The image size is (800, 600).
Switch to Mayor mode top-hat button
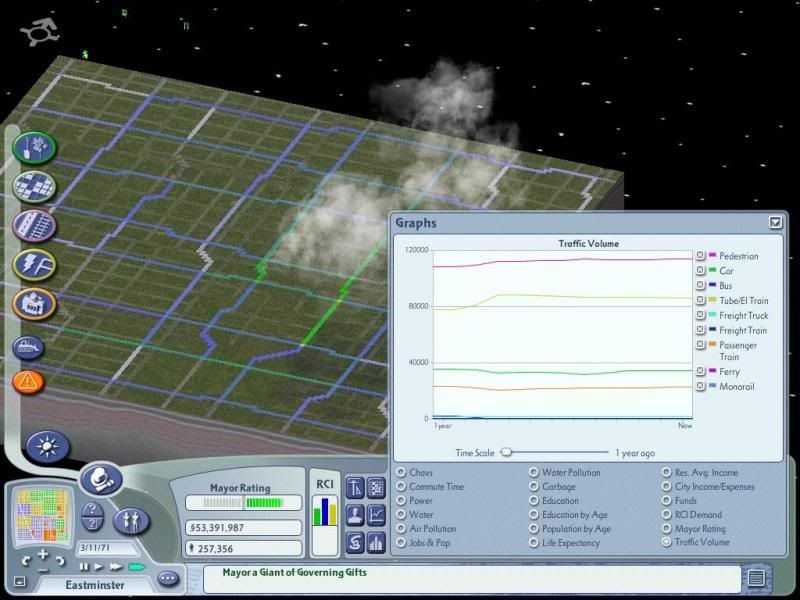[101, 480]
